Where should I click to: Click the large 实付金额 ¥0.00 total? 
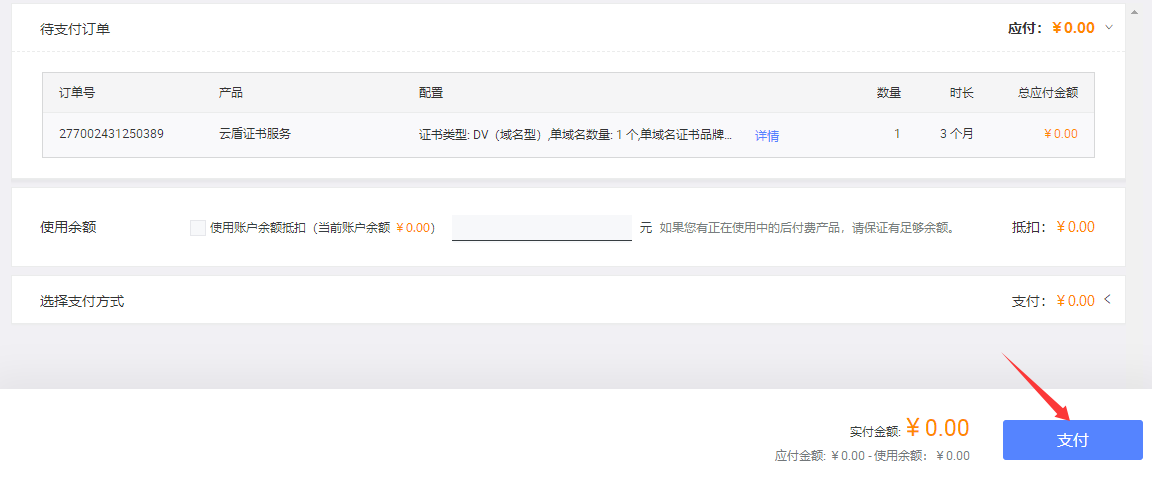[937, 429]
